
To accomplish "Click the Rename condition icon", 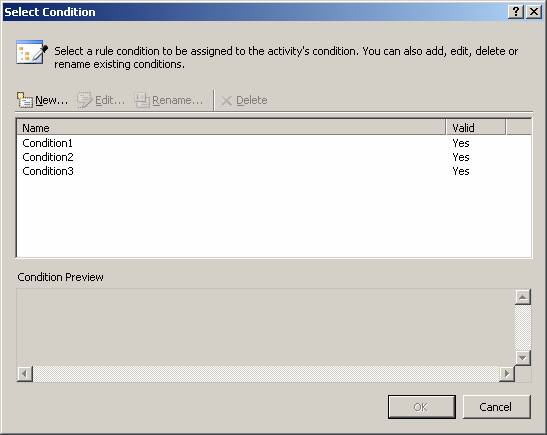I will click(142, 100).
